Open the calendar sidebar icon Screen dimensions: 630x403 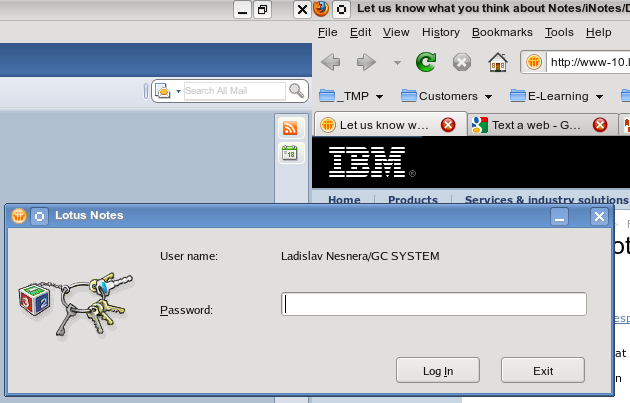pyautogui.click(x=290, y=153)
